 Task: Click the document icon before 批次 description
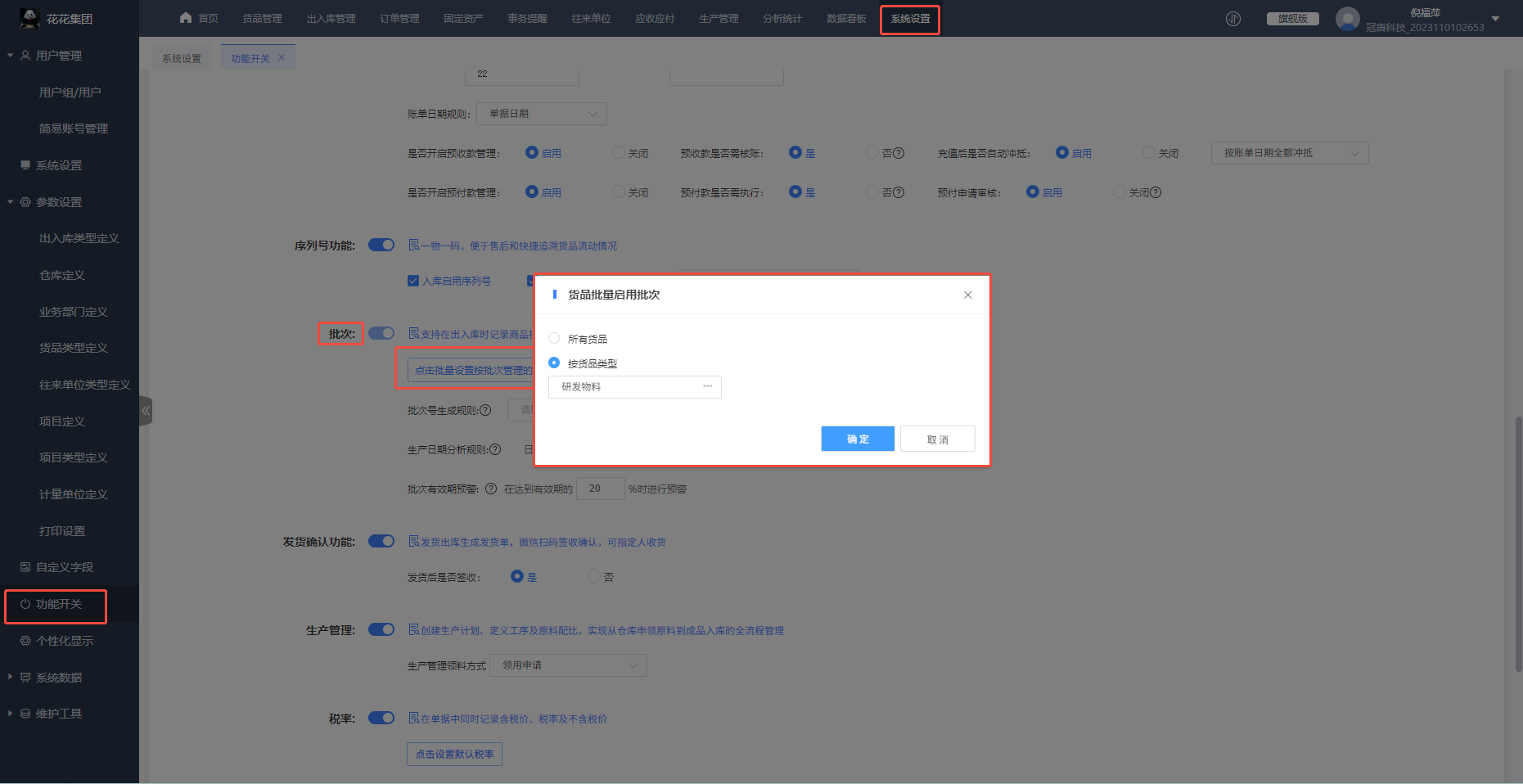tap(414, 333)
